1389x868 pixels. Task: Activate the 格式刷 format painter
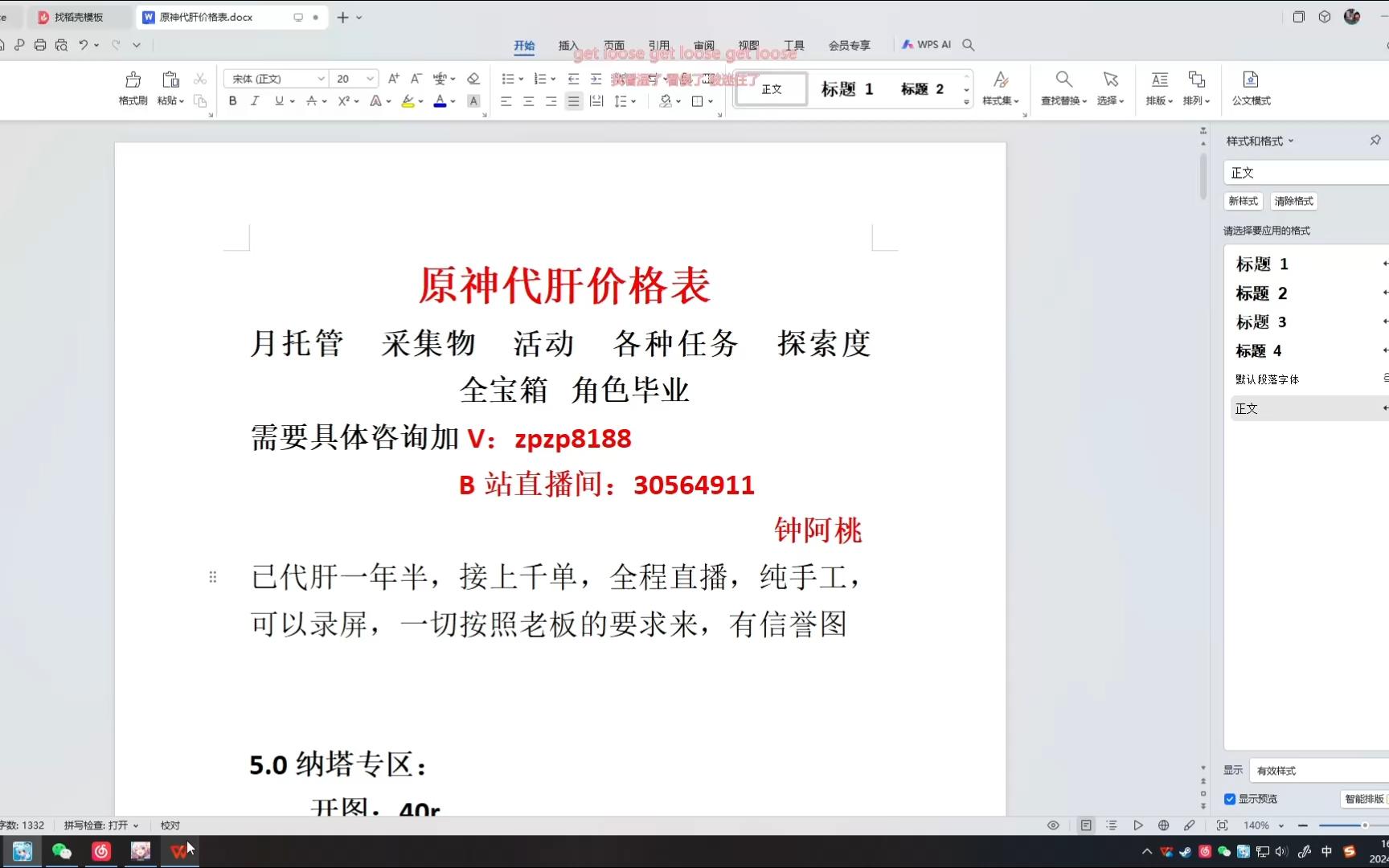point(133,88)
